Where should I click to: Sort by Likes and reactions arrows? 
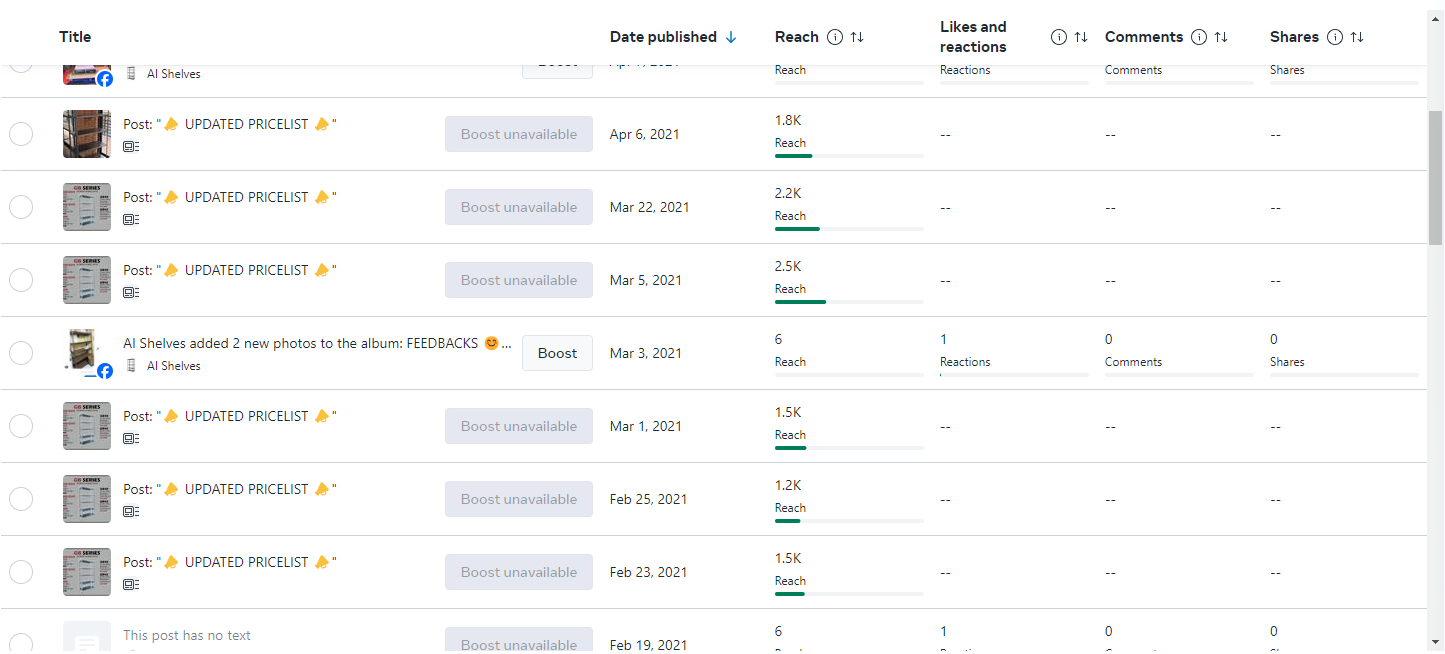[1081, 37]
